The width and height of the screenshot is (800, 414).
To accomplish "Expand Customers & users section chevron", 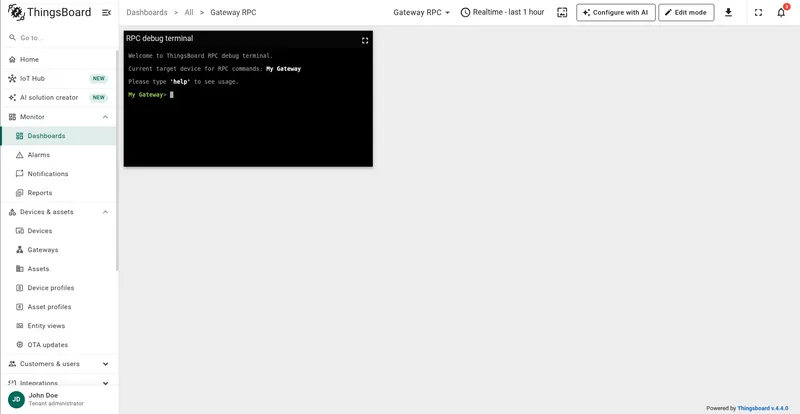I will coord(105,364).
